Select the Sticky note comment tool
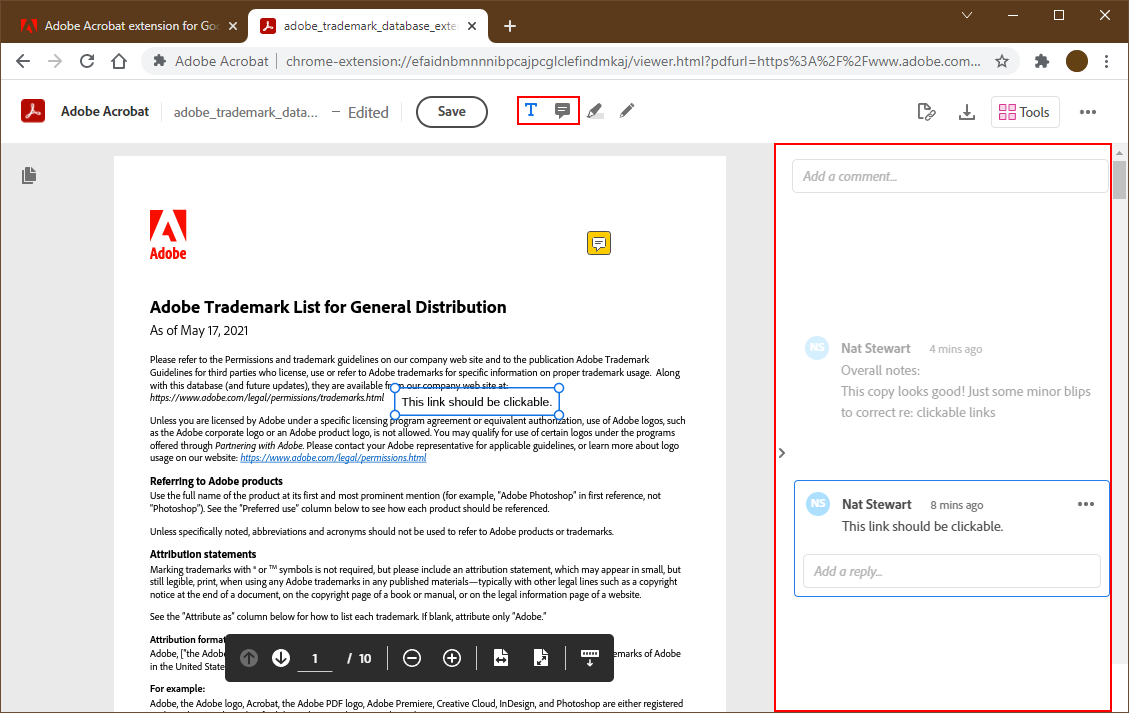1129x713 pixels. [x=563, y=110]
